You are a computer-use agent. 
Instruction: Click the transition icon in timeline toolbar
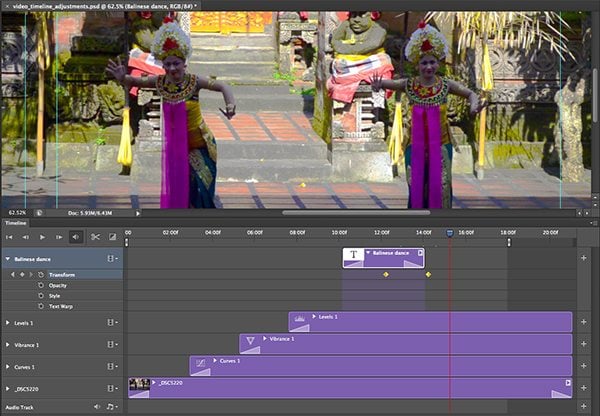112,237
